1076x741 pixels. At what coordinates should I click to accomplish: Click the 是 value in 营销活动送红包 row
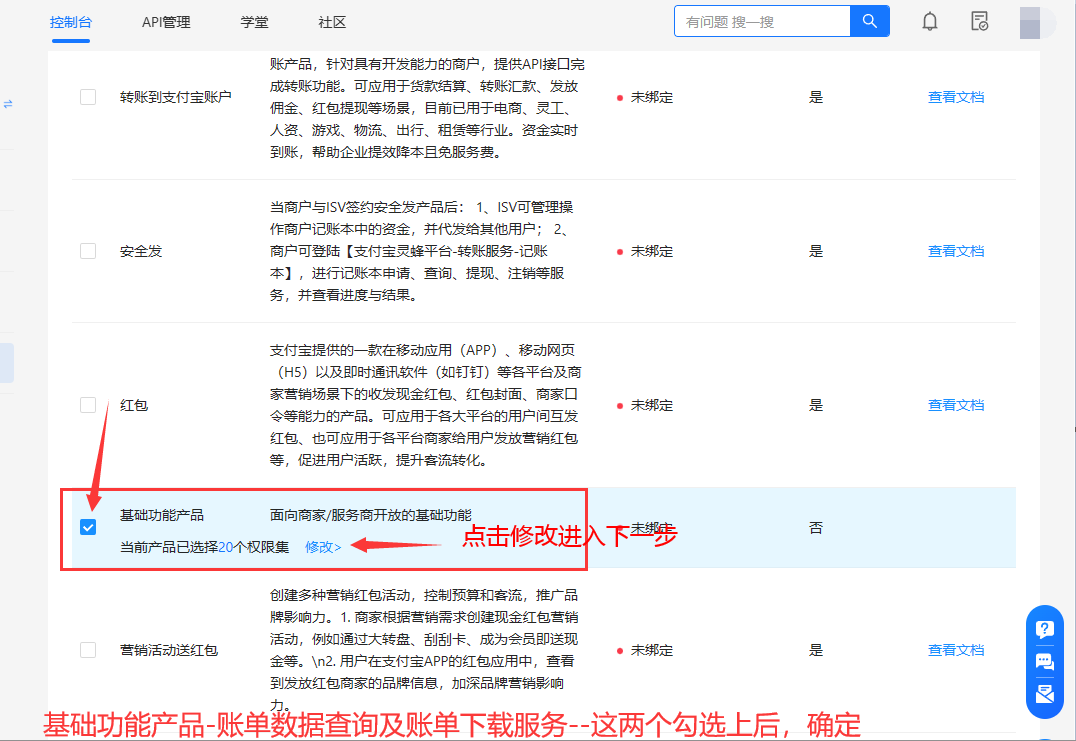coord(816,650)
